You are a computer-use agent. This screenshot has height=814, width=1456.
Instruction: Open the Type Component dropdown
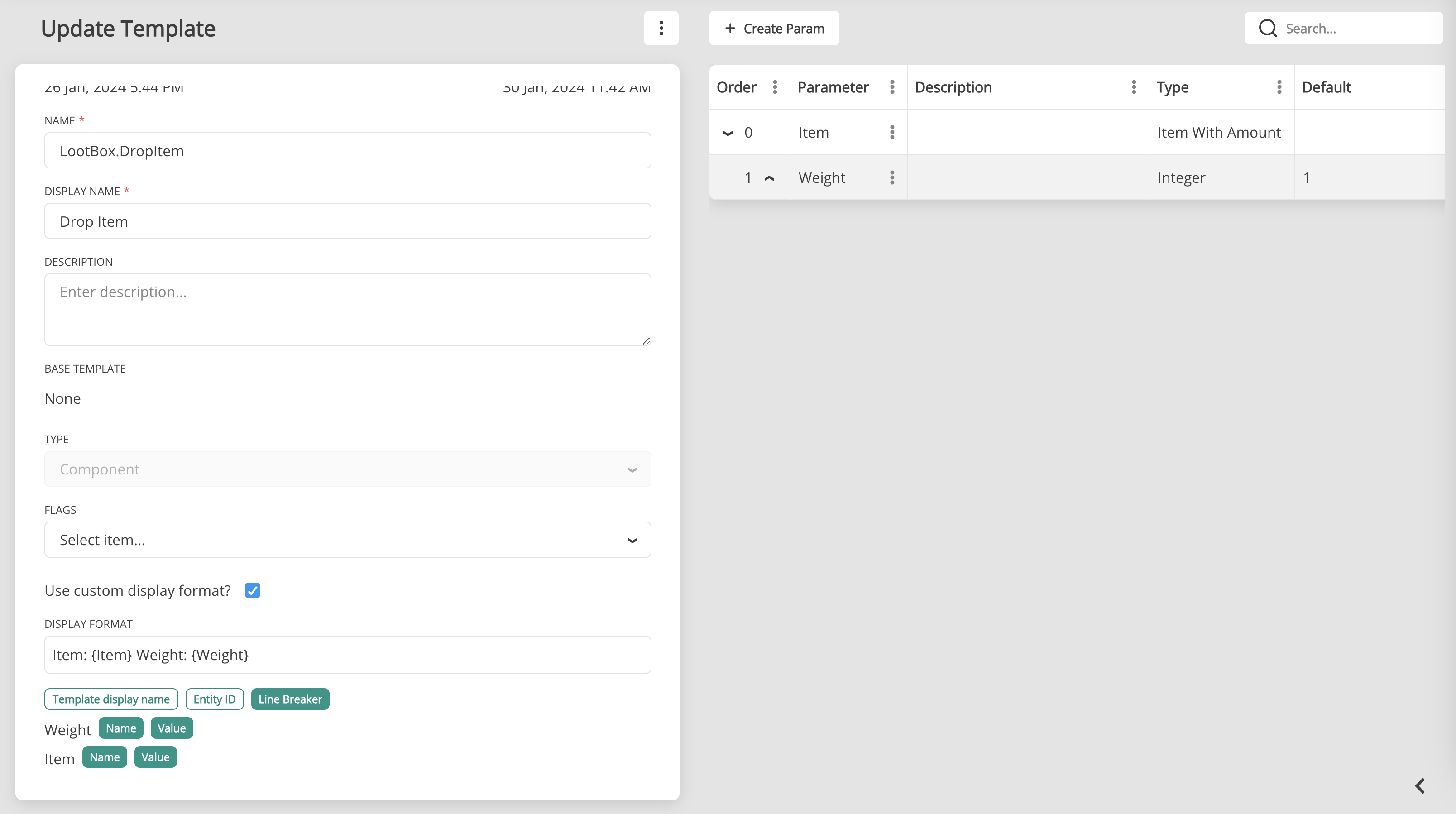[x=348, y=469]
